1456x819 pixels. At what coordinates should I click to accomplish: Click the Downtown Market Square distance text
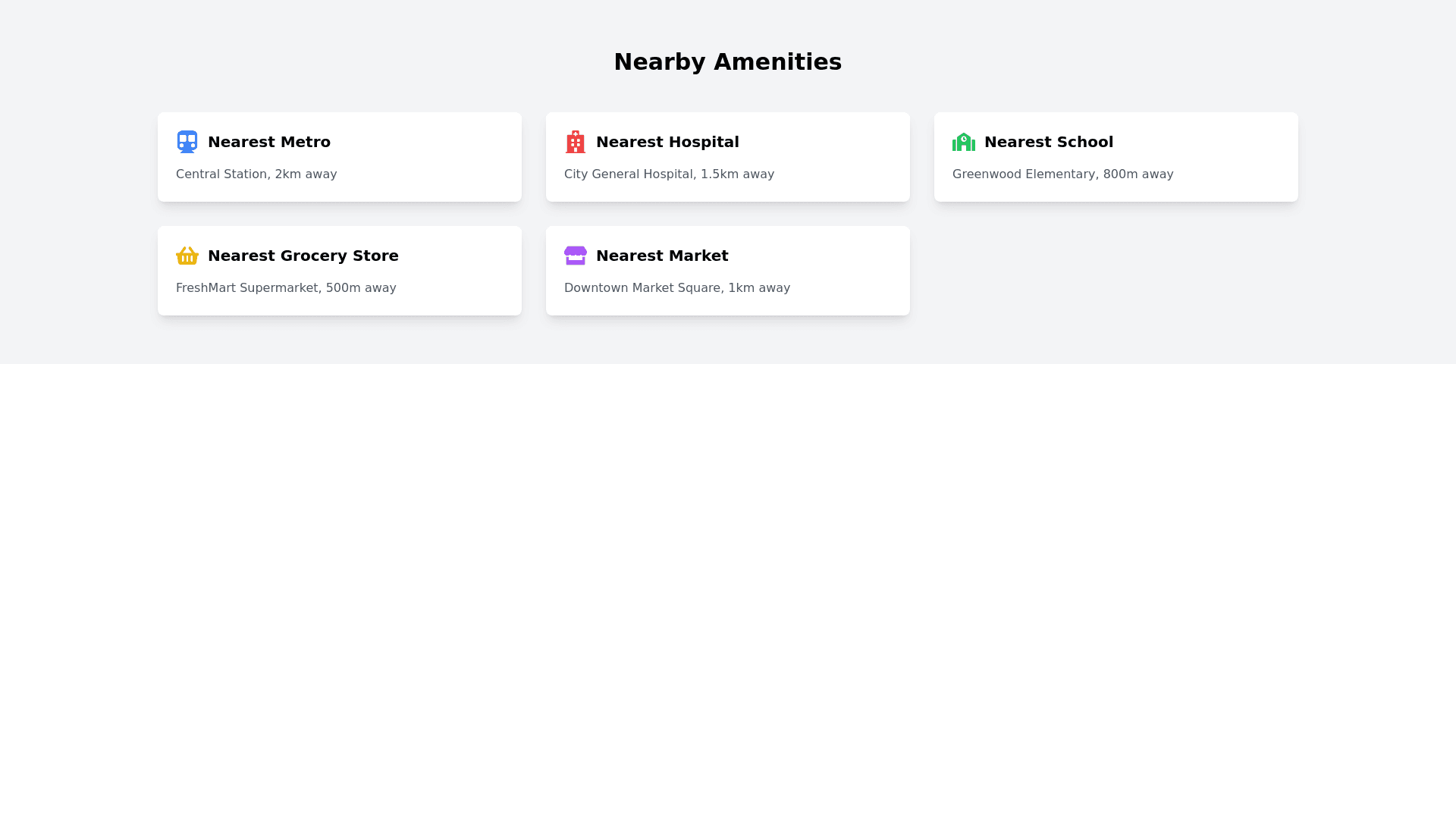point(677,288)
